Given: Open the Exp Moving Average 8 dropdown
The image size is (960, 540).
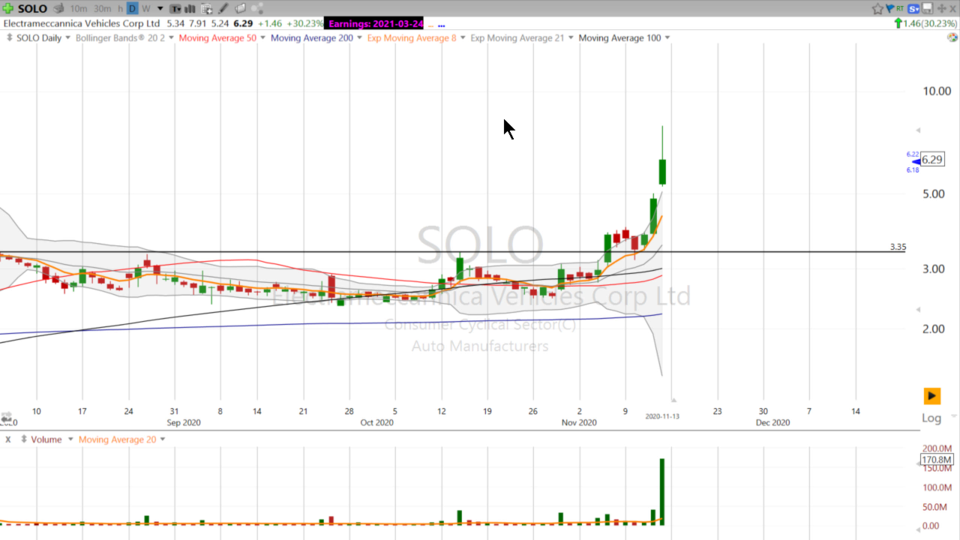Looking at the screenshot, I should pyautogui.click(x=463, y=38).
